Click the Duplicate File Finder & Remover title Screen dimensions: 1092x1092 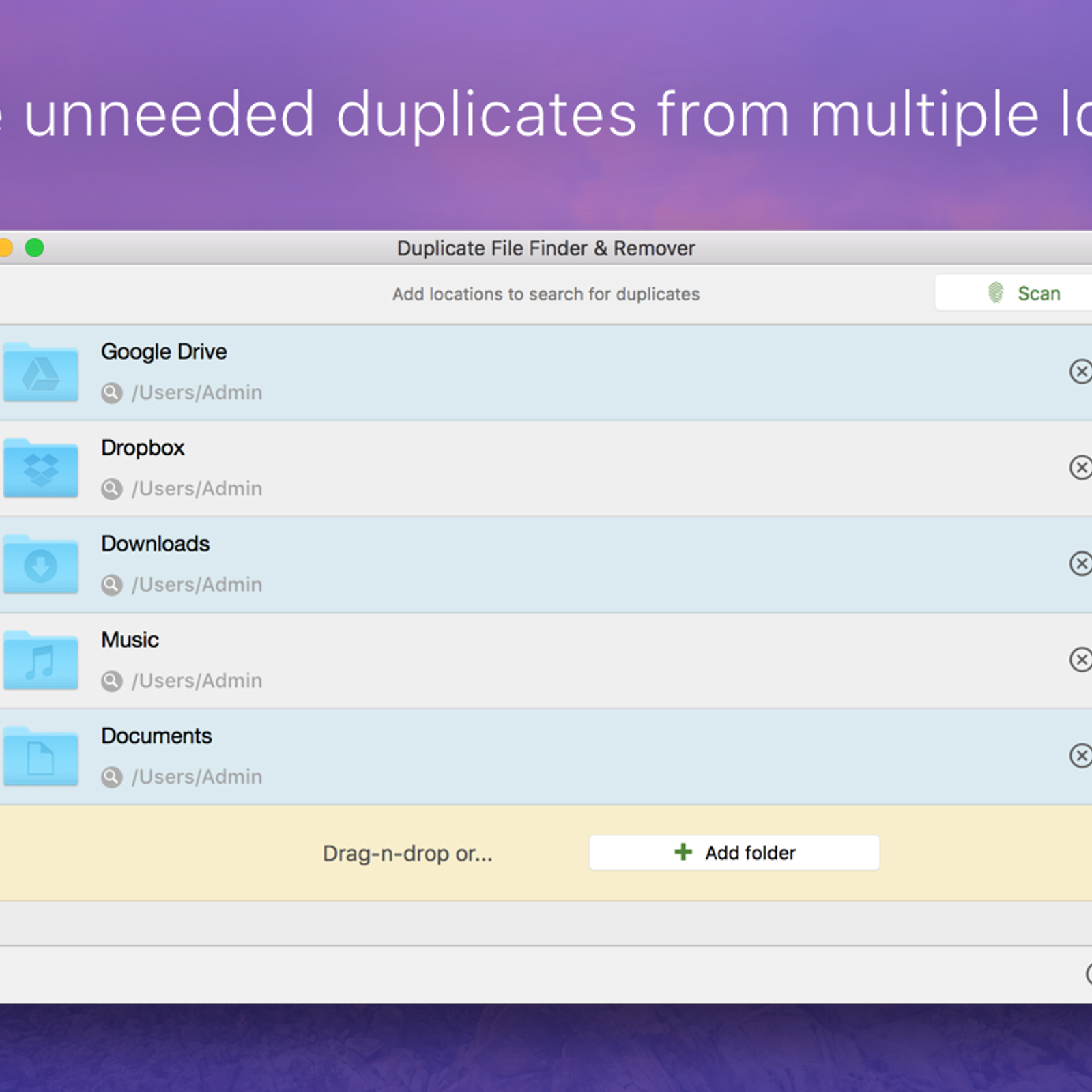[546, 248]
